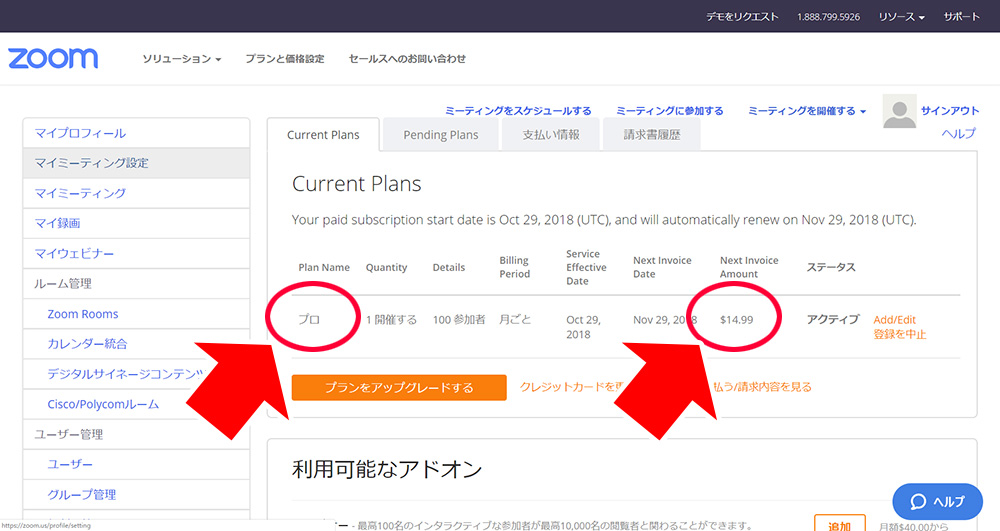Click ミーティングをスケジュールする link
1000x531 pixels.
tap(518, 111)
